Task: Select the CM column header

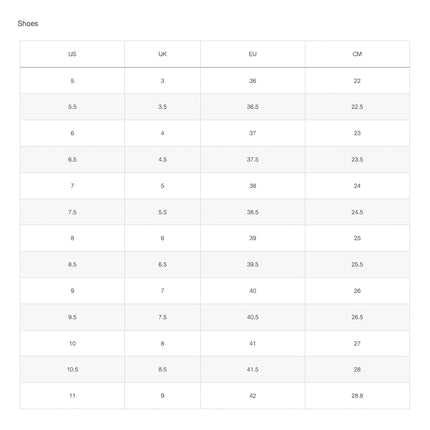Action: [357, 54]
